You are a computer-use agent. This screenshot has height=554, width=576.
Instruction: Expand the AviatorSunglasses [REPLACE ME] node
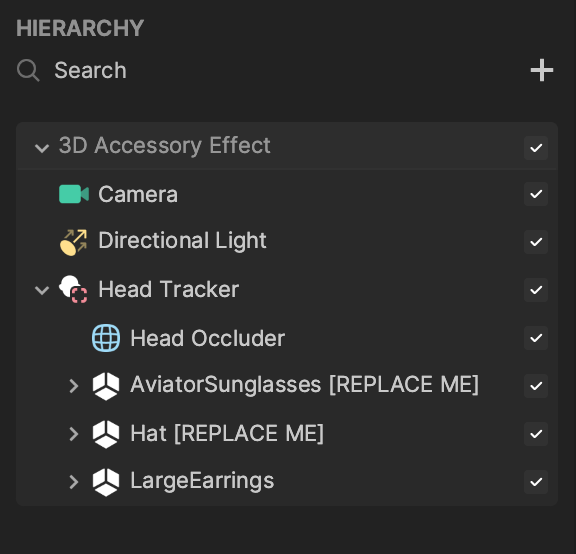pyautogui.click(x=74, y=386)
